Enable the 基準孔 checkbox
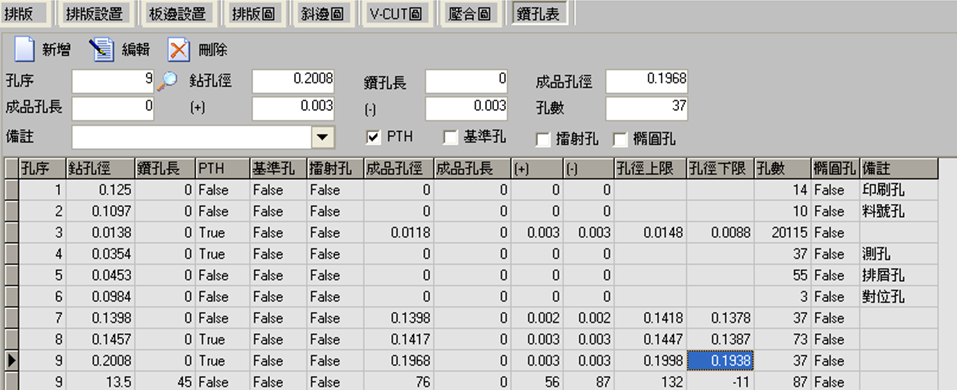This screenshot has width=957, height=390. [x=450, y=137]
